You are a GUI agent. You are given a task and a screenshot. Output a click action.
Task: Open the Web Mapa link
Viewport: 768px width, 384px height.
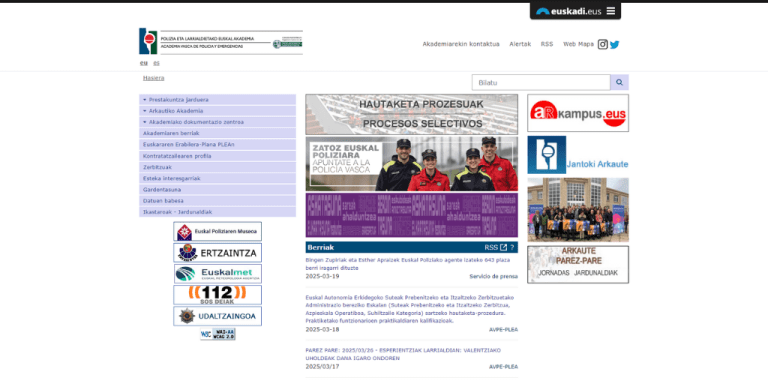[x=578, y=44]
